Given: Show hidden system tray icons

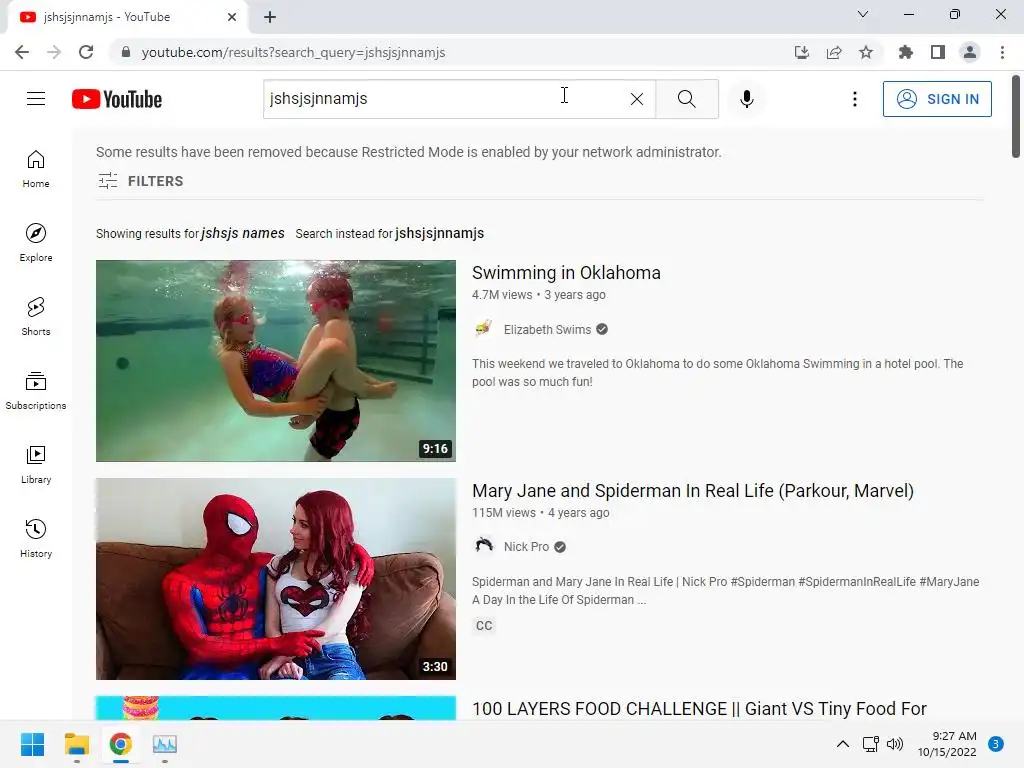Looking at the screenshot, I should click(843, 744).
